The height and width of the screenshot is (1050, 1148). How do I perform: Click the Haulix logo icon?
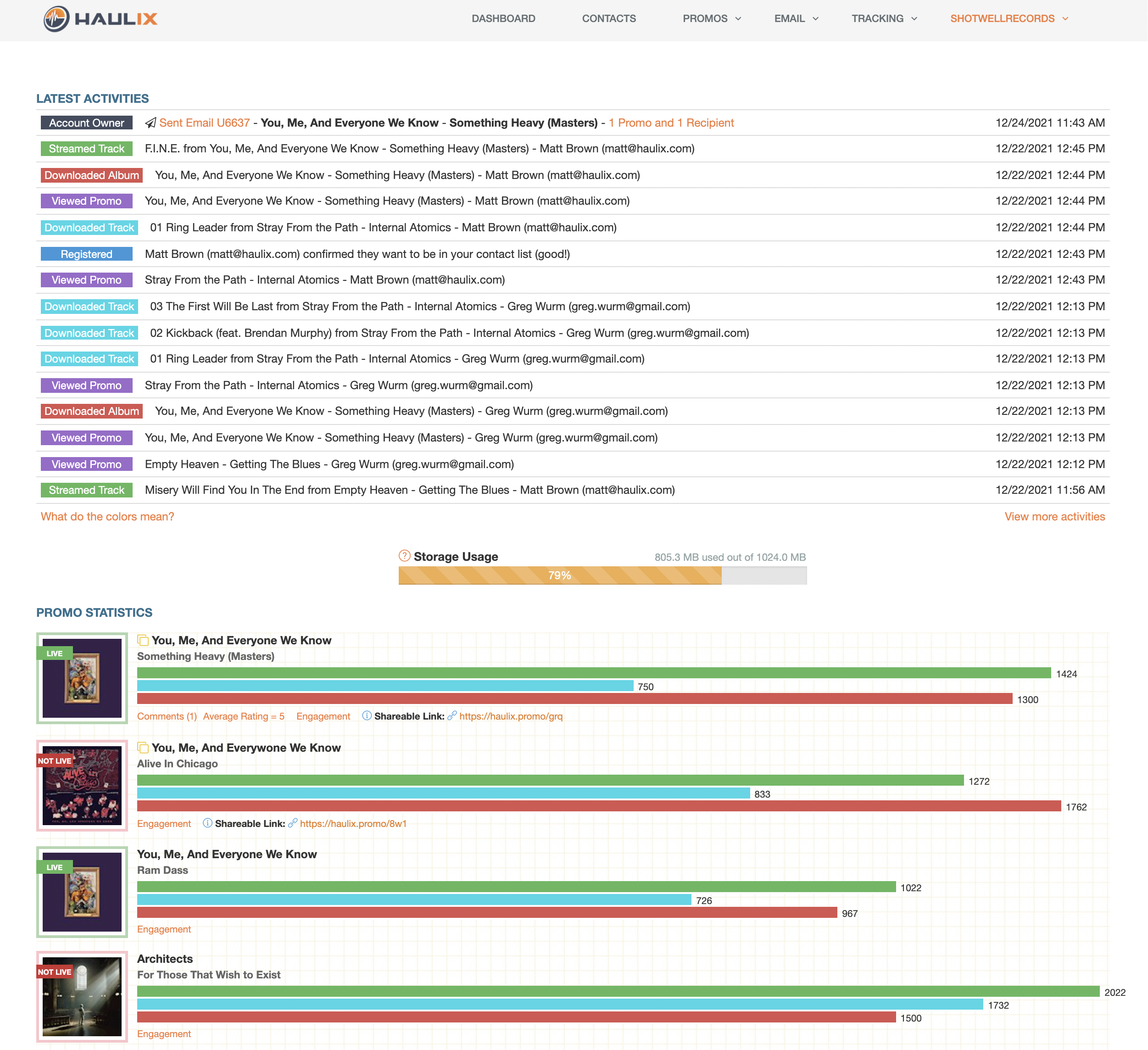[56, 19]
